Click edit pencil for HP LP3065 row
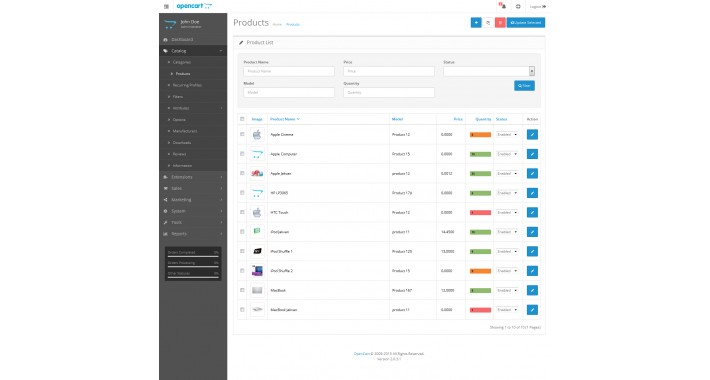This screenshot has width=710, height=380. (x=532, y=193)
